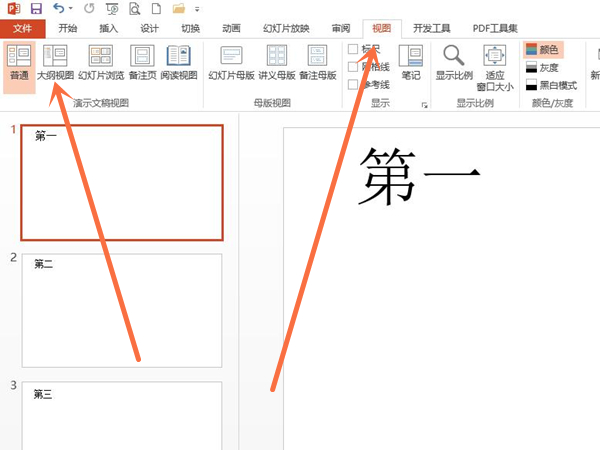Open the File (文件) menu
The height and width of the screenshot is (450, 600).
pyautogui.click(x=23, y=28)
